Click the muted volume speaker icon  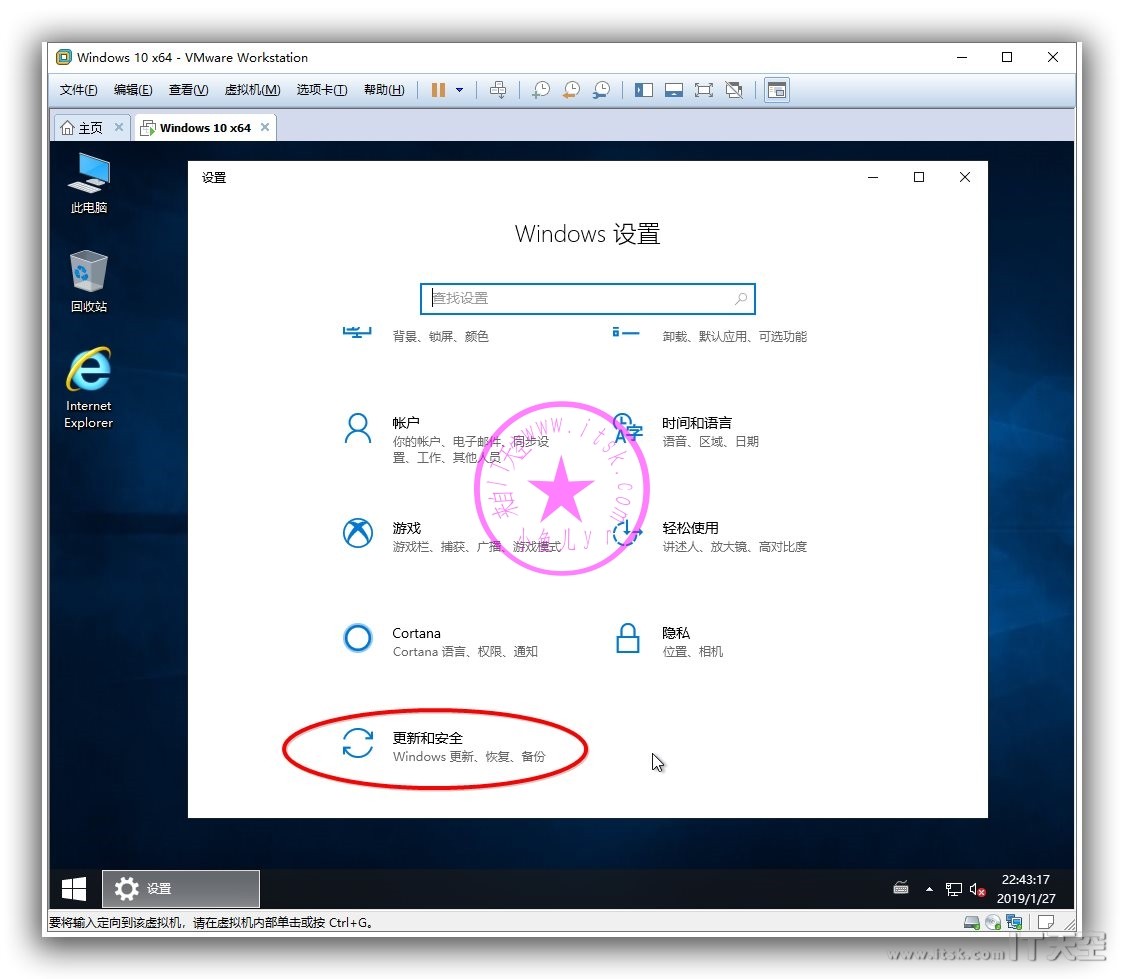click(977, 889)
